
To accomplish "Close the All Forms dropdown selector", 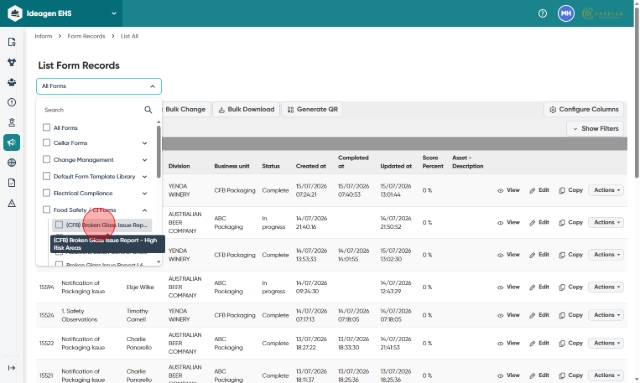I will click(99, 86).
